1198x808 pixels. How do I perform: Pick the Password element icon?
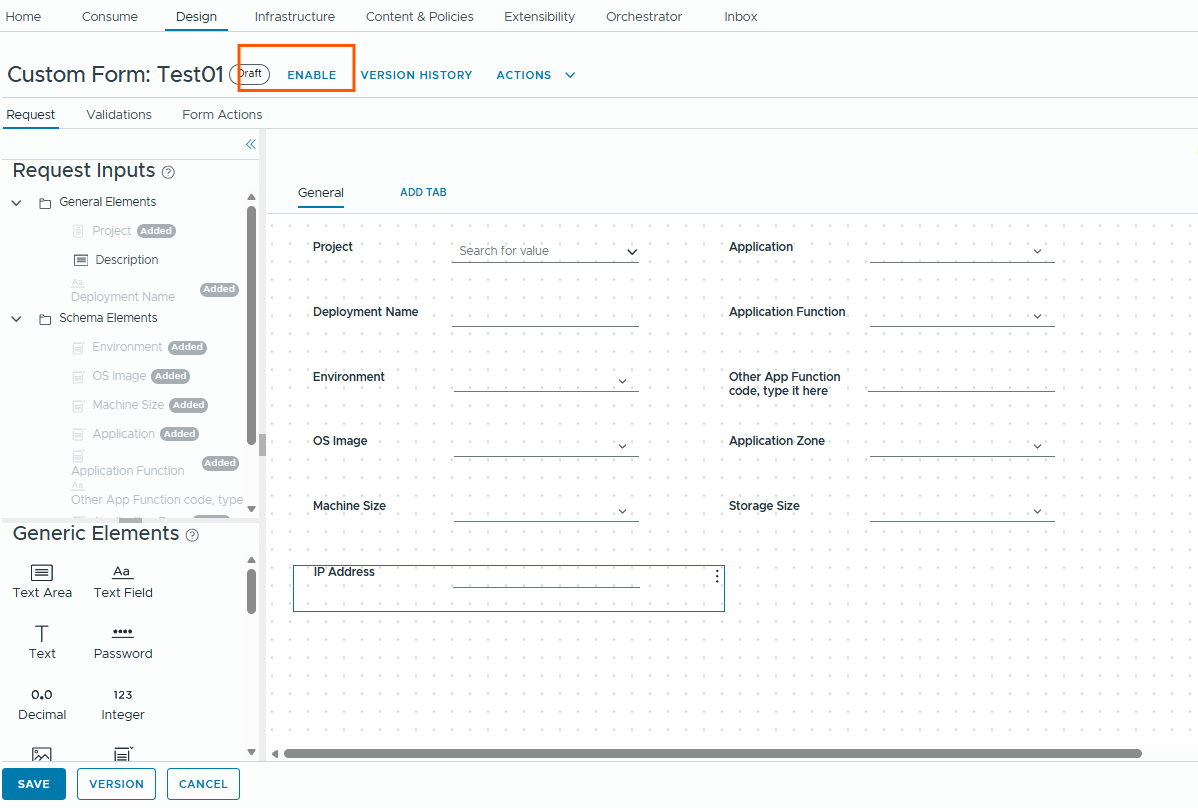click(123, 633)
